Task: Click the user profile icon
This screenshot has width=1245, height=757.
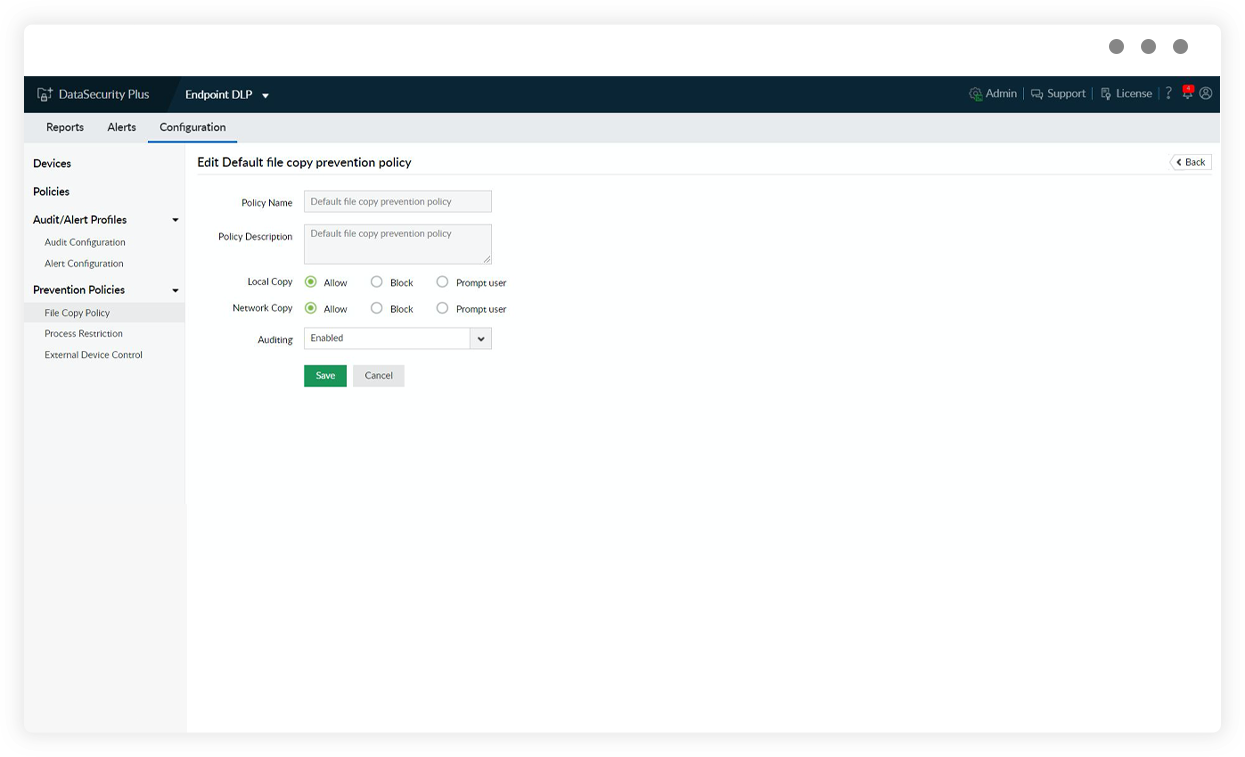Action: click(x=1206, y=93)
